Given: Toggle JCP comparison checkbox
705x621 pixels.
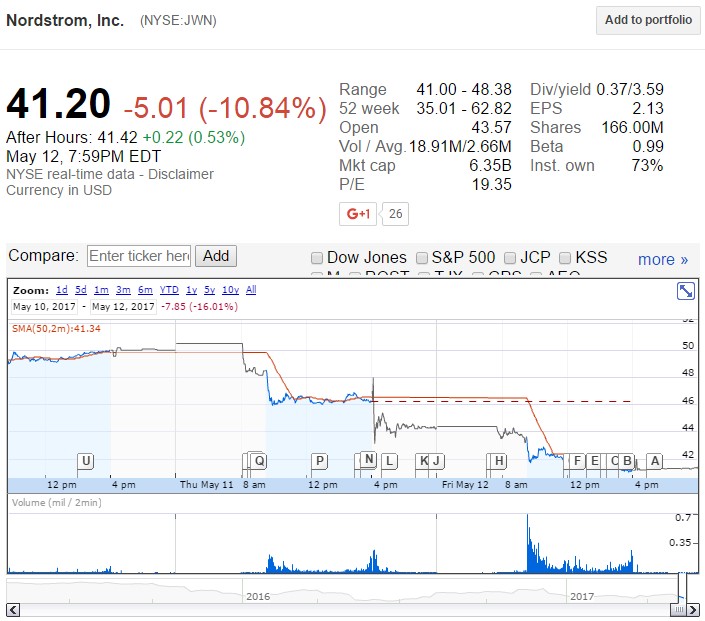Looking at the screenshot, I should click(510, 258).
